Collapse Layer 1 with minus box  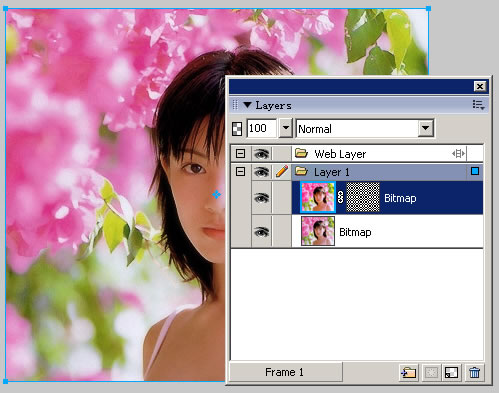pyautogui.click(x=240, y=172)
